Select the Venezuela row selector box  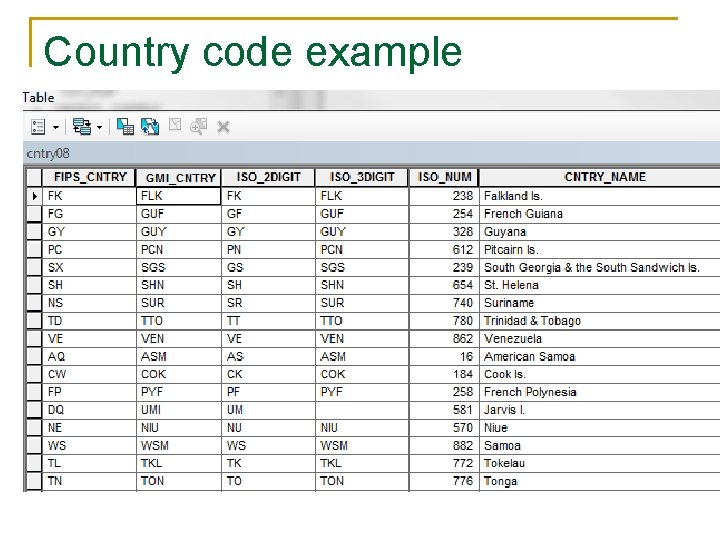tap(34, 339)
